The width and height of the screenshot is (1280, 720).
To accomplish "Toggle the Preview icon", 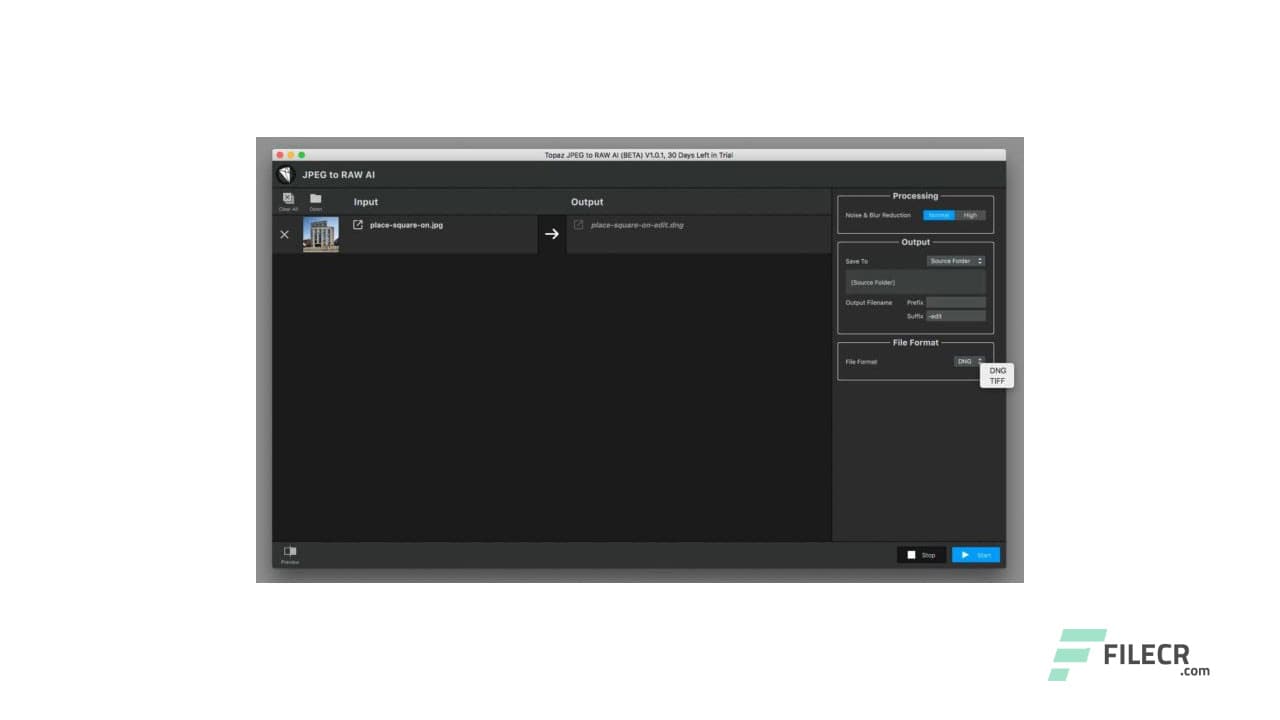I will pos(290,551).
